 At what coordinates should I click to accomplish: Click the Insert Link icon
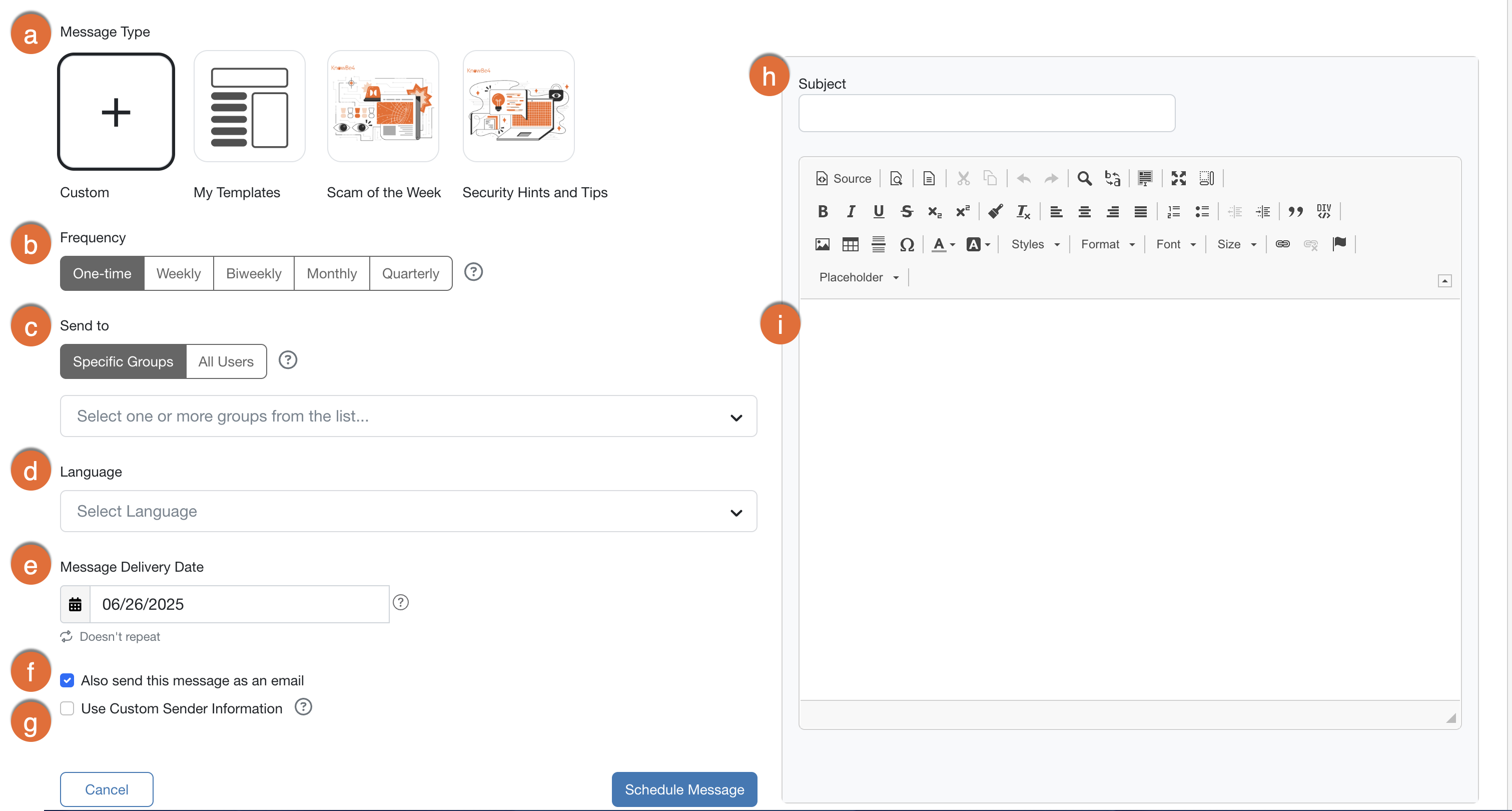point(1282,244)
